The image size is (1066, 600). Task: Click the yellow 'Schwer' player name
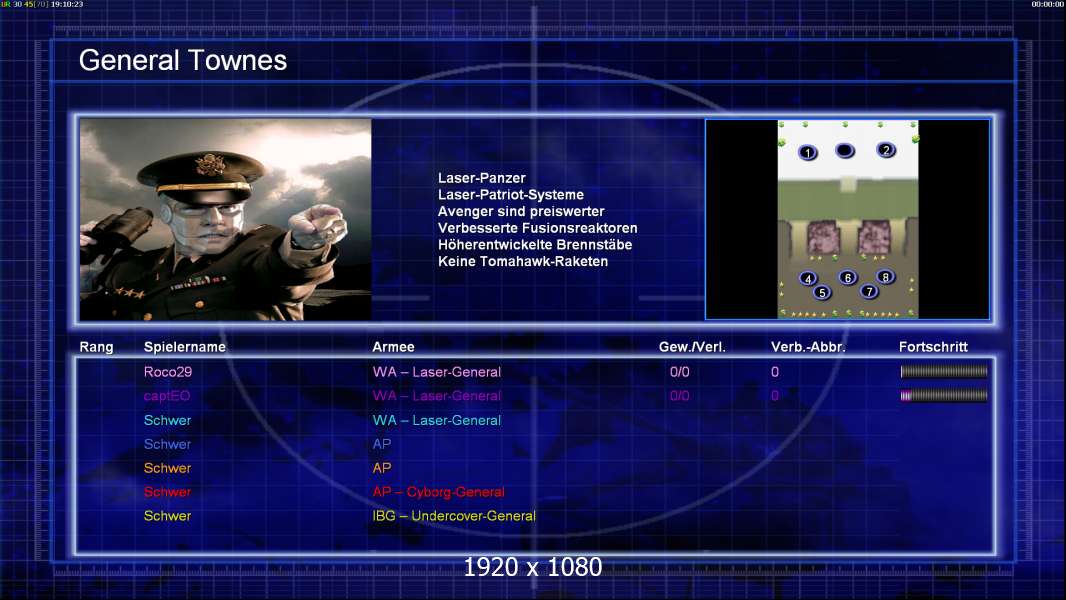point(167,516)
